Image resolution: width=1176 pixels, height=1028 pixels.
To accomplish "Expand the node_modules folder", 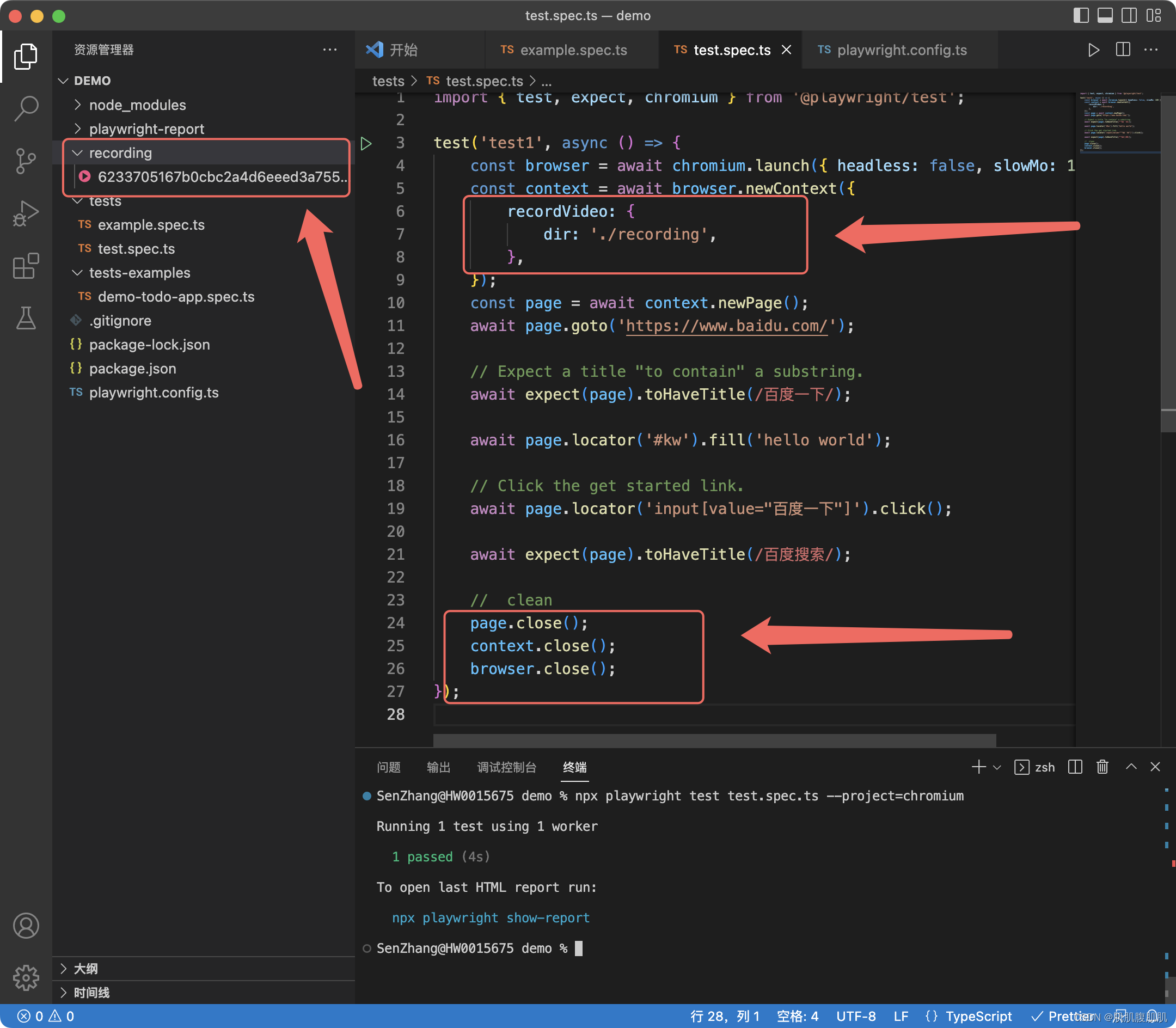I will point(204,105).
